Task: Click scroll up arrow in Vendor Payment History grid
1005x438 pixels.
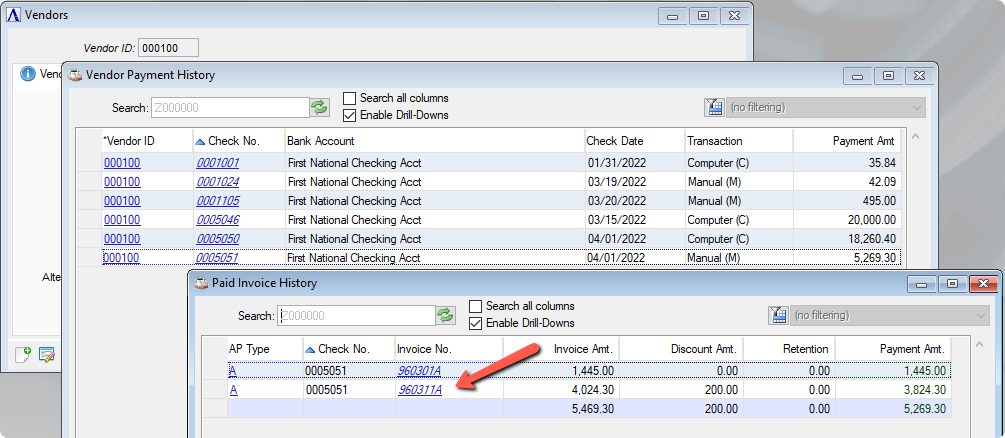Action: point(913,137)
